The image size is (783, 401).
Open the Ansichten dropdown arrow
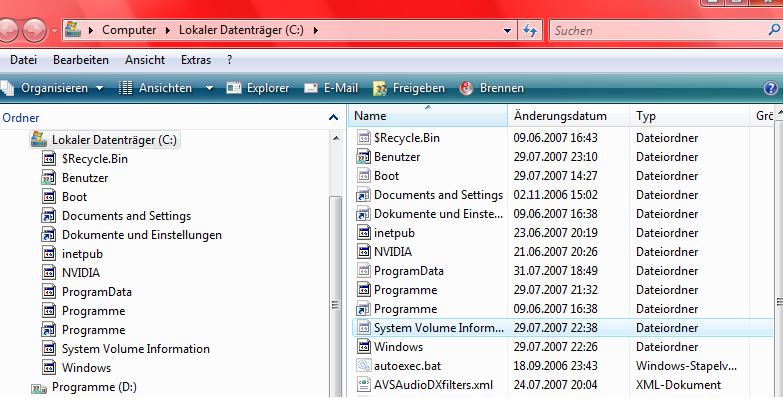[209, 88]
